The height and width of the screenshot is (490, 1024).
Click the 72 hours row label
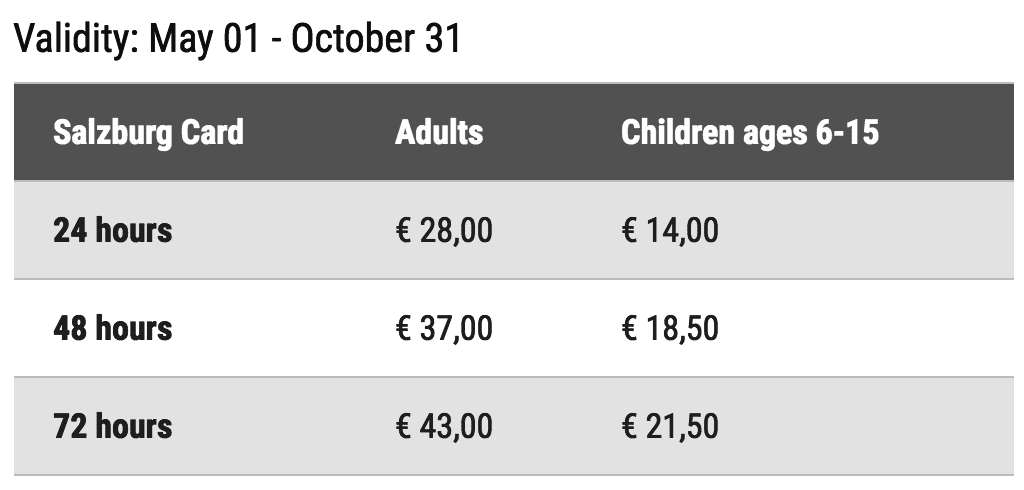[112, 427]
